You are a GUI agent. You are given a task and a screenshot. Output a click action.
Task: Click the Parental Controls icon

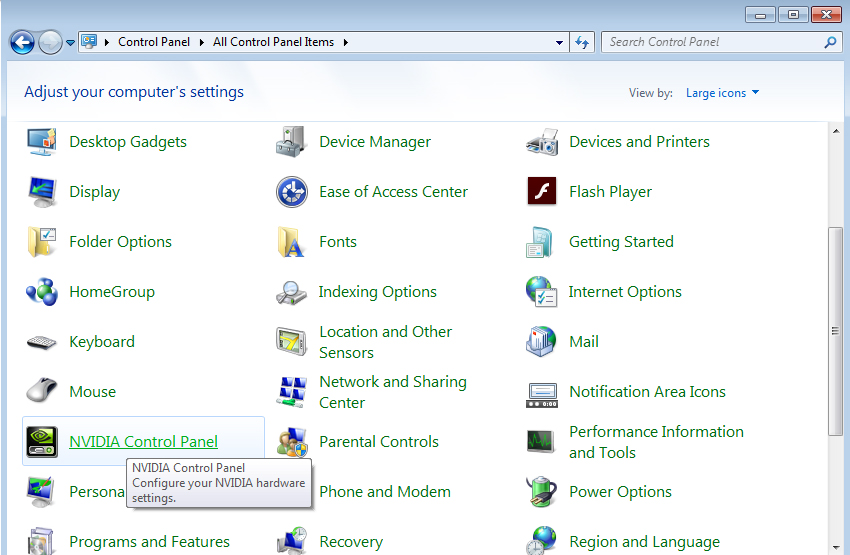(292, 442)
